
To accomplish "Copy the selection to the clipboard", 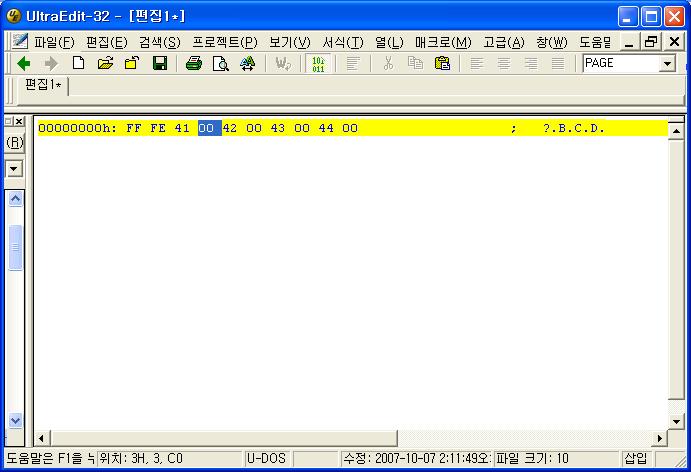I will tap(415, 63).
